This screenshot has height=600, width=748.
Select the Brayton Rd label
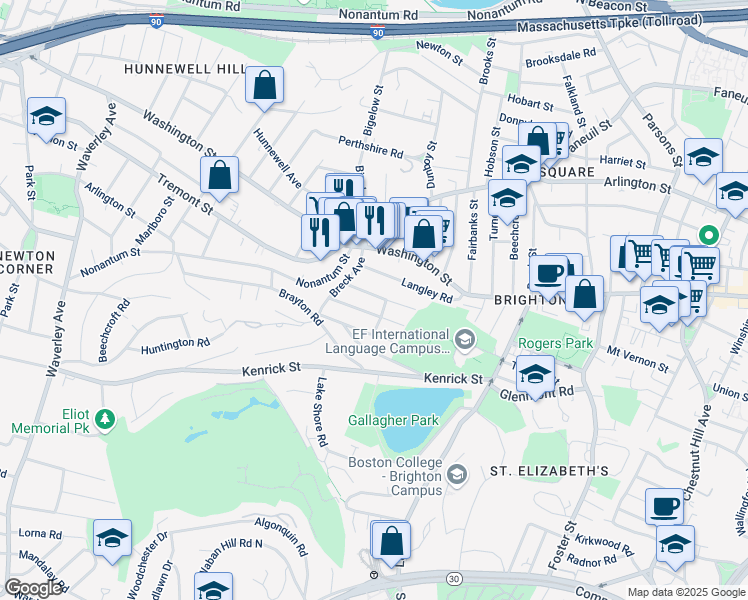tap(301, 307)
